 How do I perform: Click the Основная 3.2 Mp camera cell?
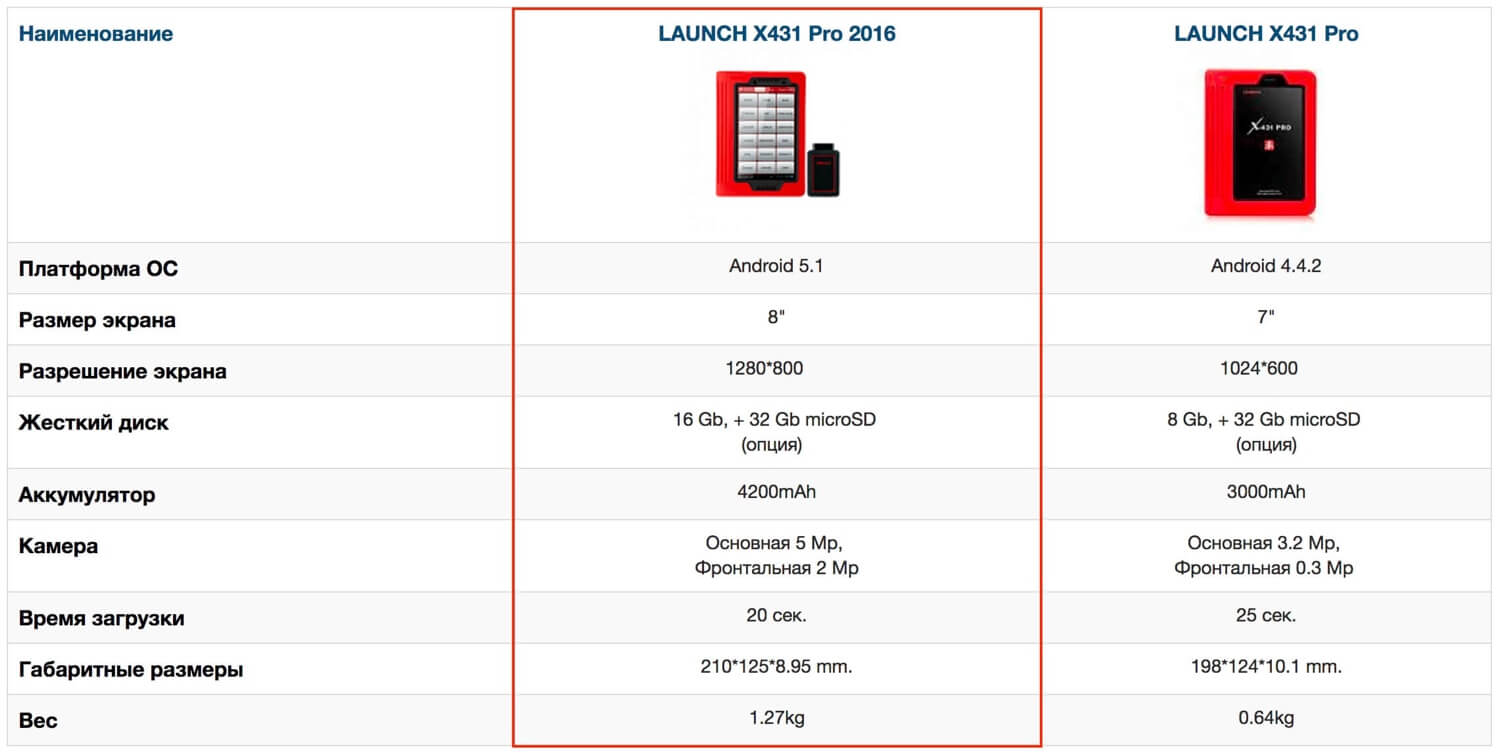point(1264,556)
